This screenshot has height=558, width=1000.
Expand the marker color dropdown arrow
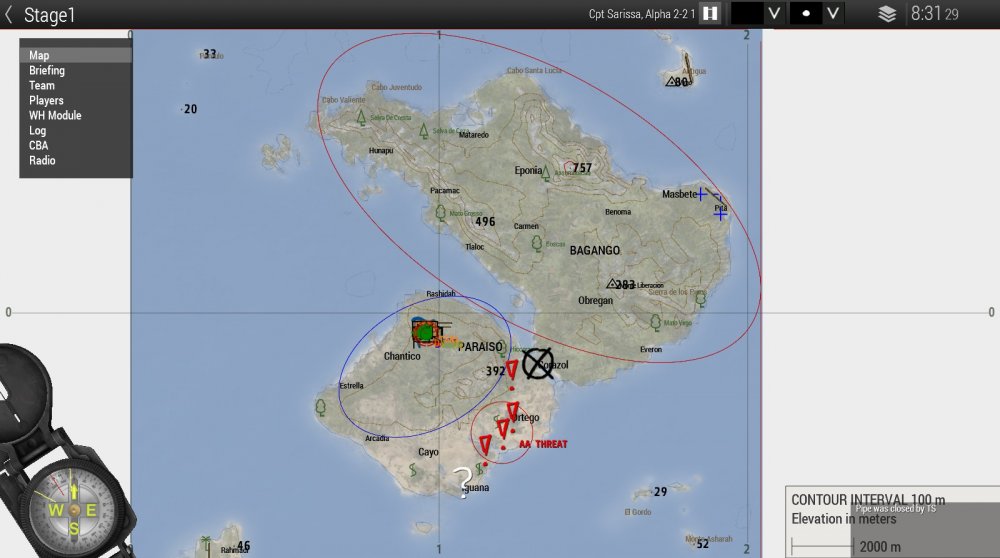[x=773, y=14]
